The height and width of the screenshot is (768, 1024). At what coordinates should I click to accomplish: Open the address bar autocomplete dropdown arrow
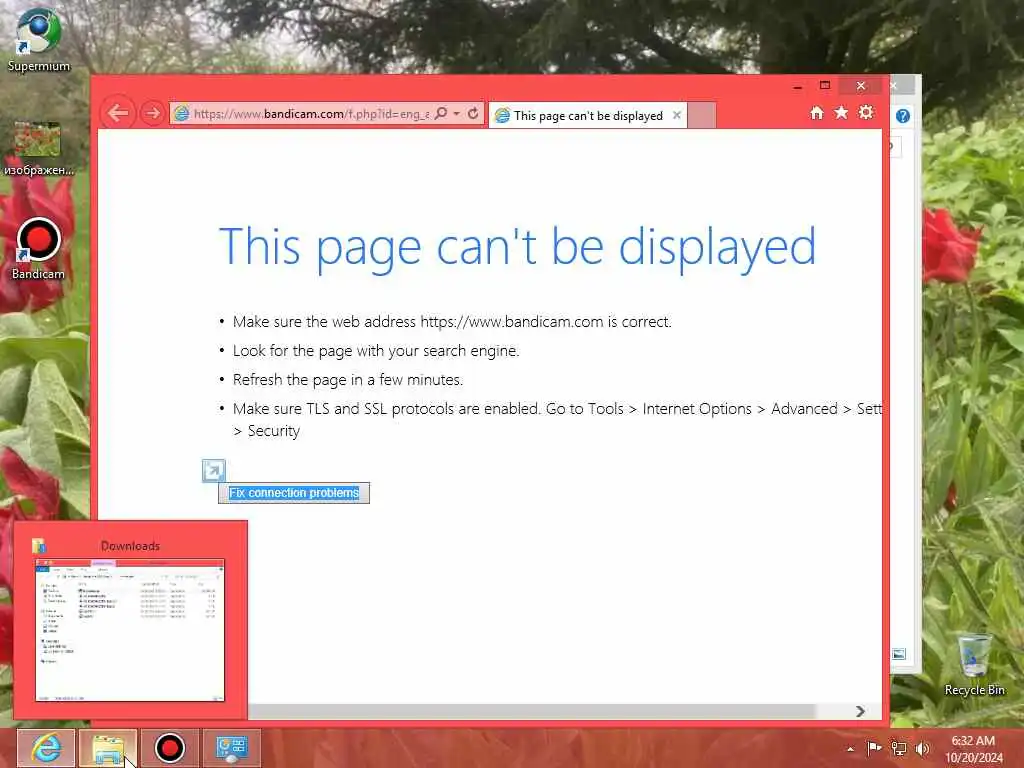tap(456, 114)
